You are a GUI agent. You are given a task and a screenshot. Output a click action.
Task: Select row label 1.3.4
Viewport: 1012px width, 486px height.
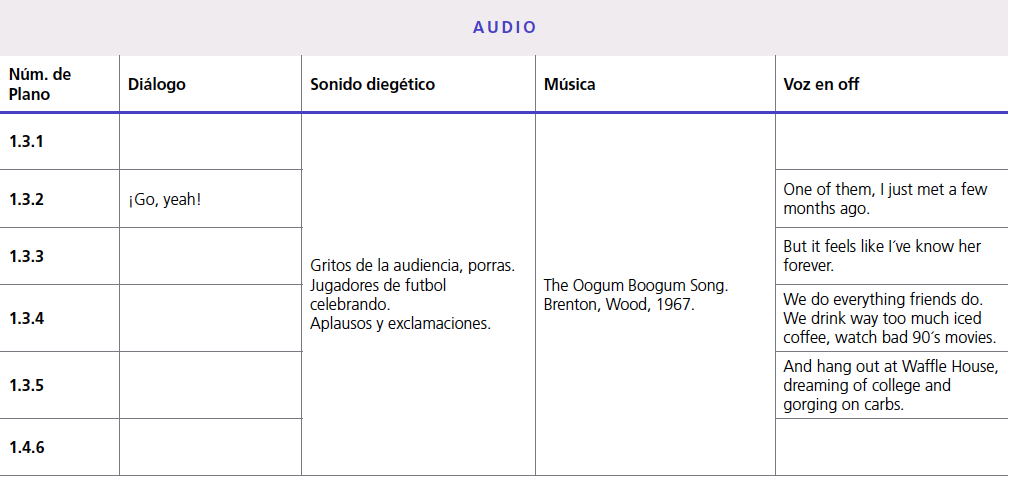27,318
